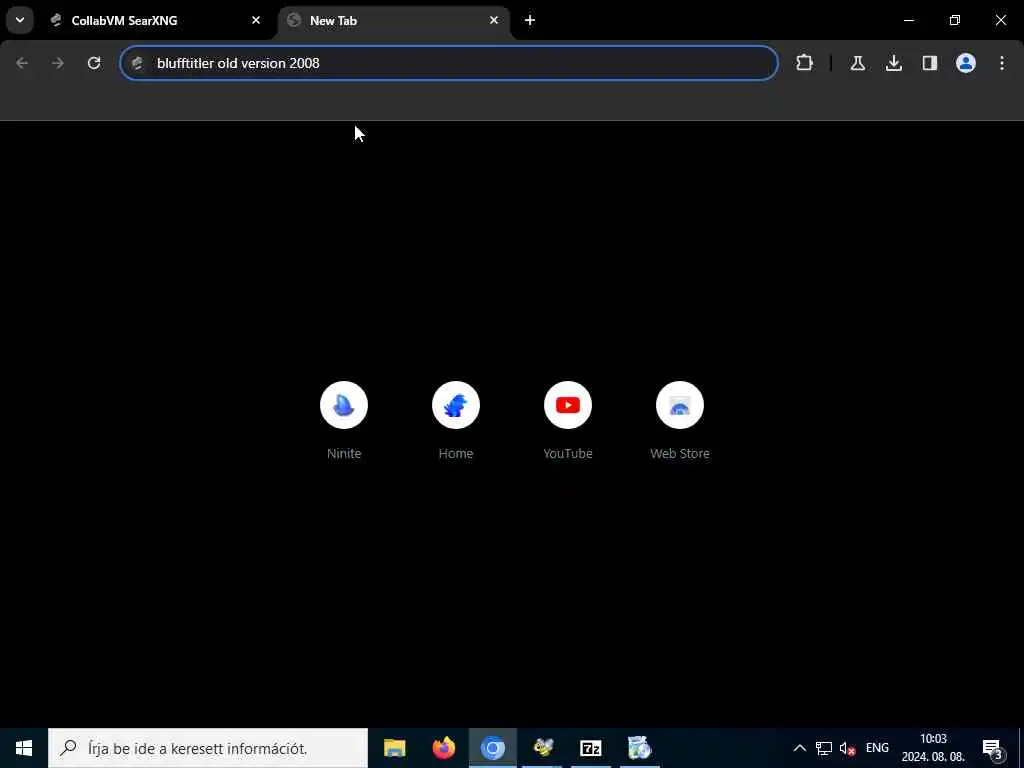Open the Ninite shortcut

coord(344,421)
